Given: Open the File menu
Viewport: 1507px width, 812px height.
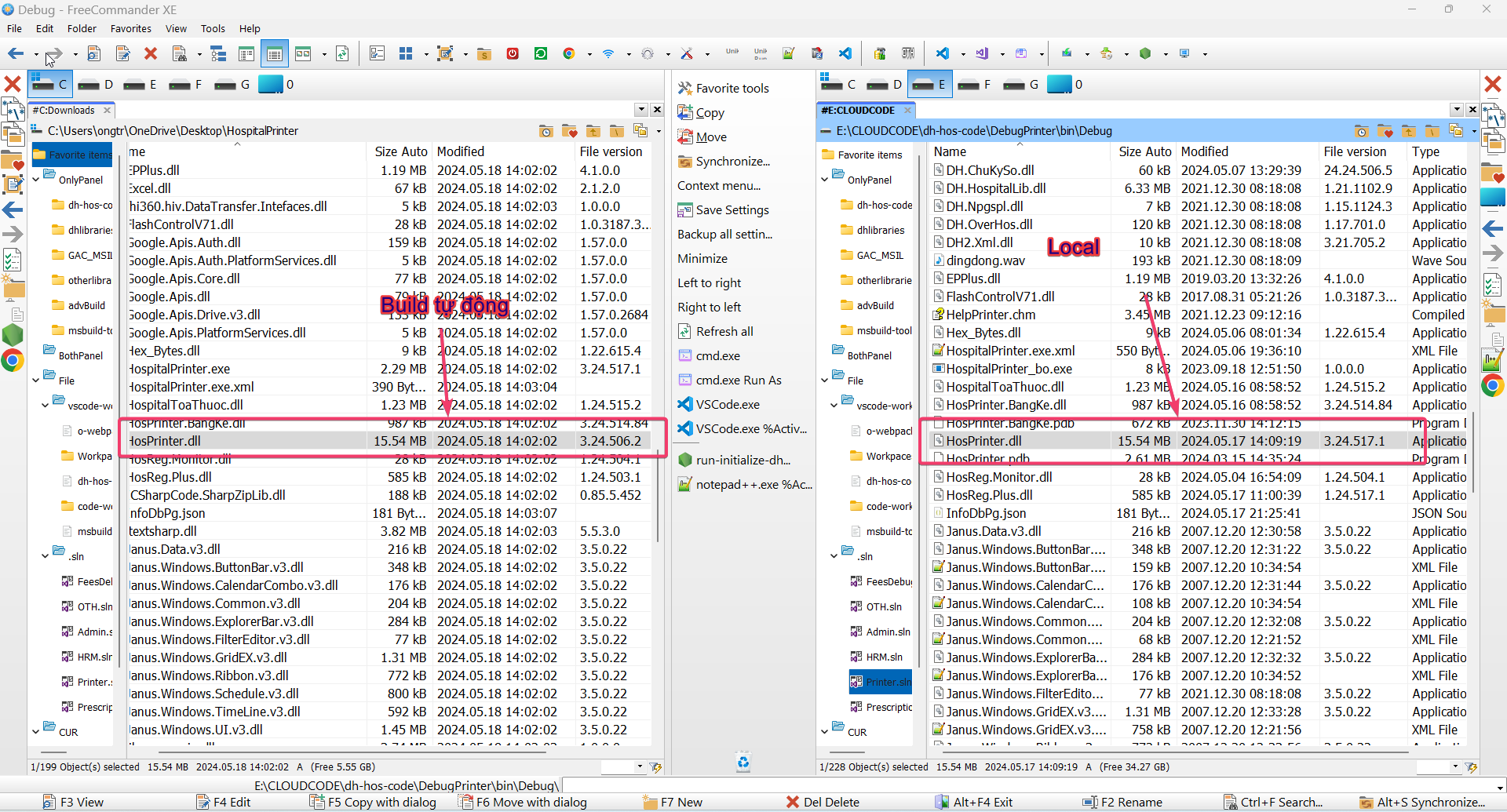Looking at the screenshot, I should (x=14, y=28).
